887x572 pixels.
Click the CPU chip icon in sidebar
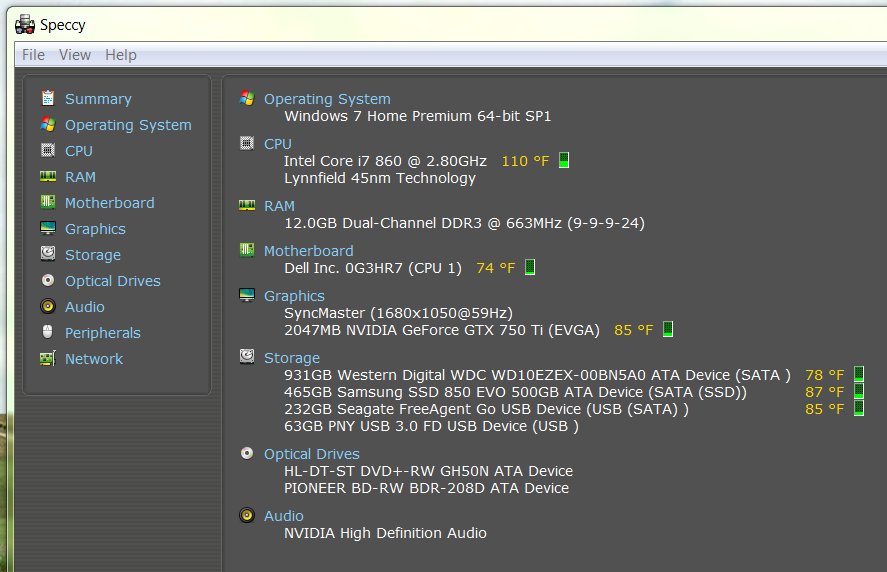point(47,150)
